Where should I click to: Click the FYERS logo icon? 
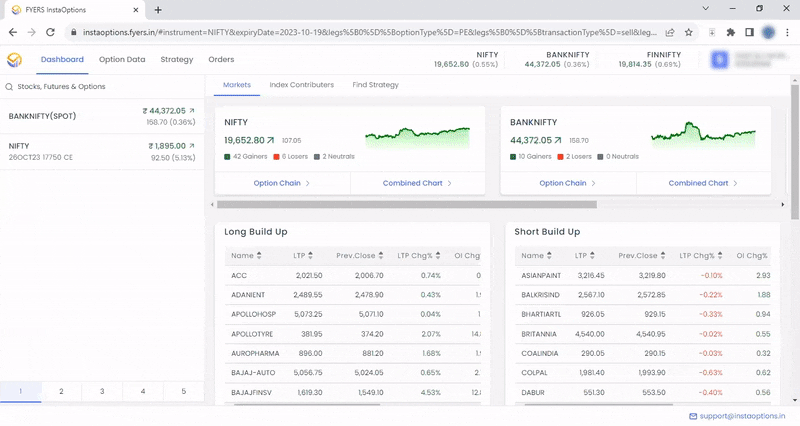(14, 60)
